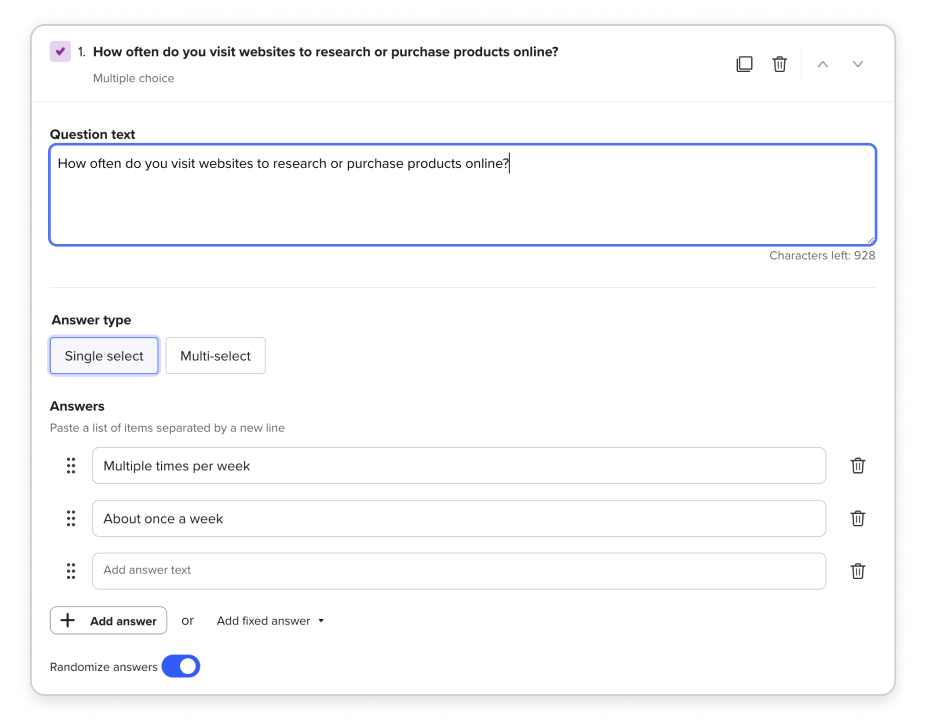Duplicate question using the copy icon
This screenshot has height=720, width=928.
[x=744, y=64]
